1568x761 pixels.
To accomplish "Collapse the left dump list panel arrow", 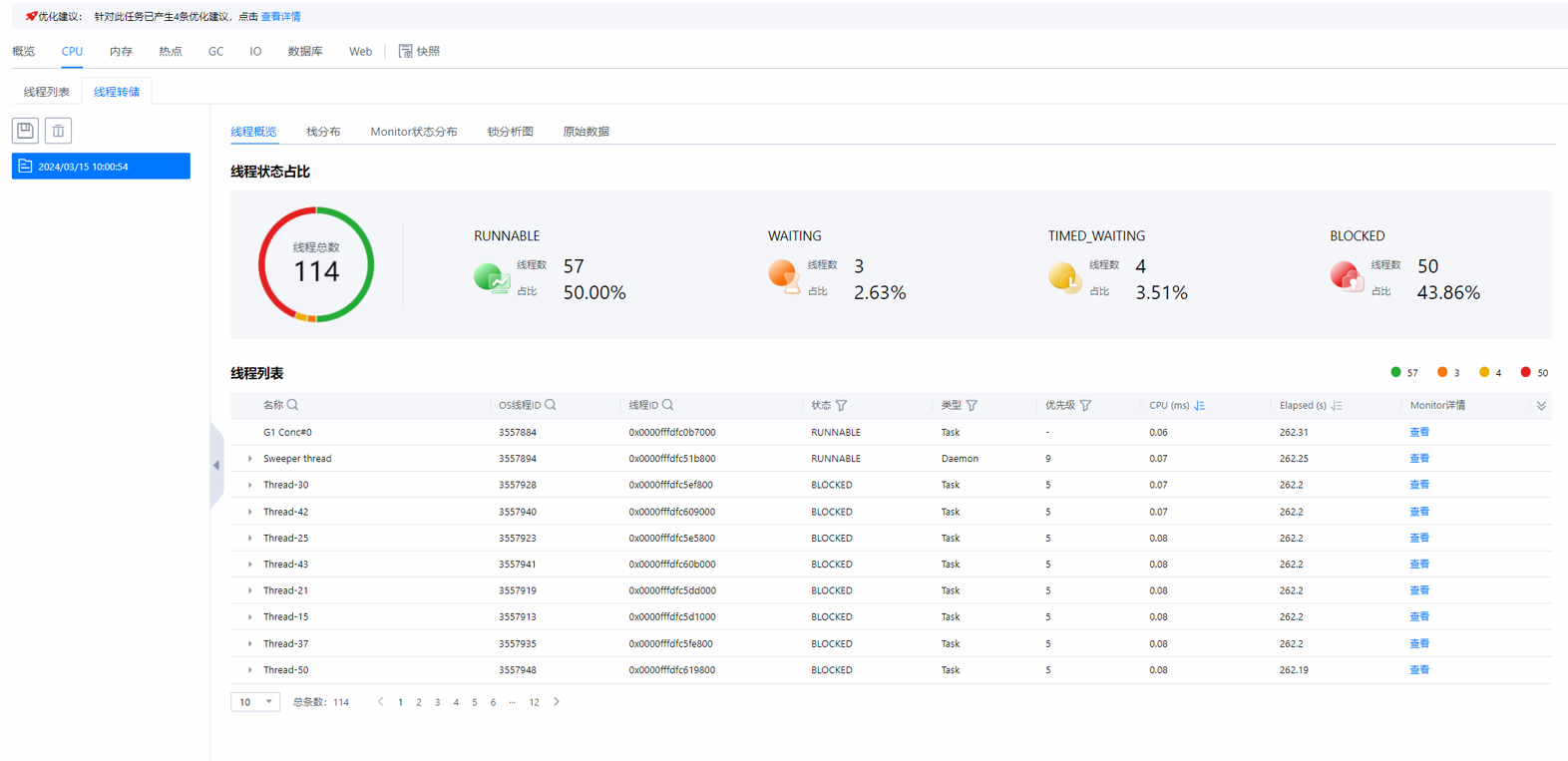I will pyautogui.click(x=216, y=465).
